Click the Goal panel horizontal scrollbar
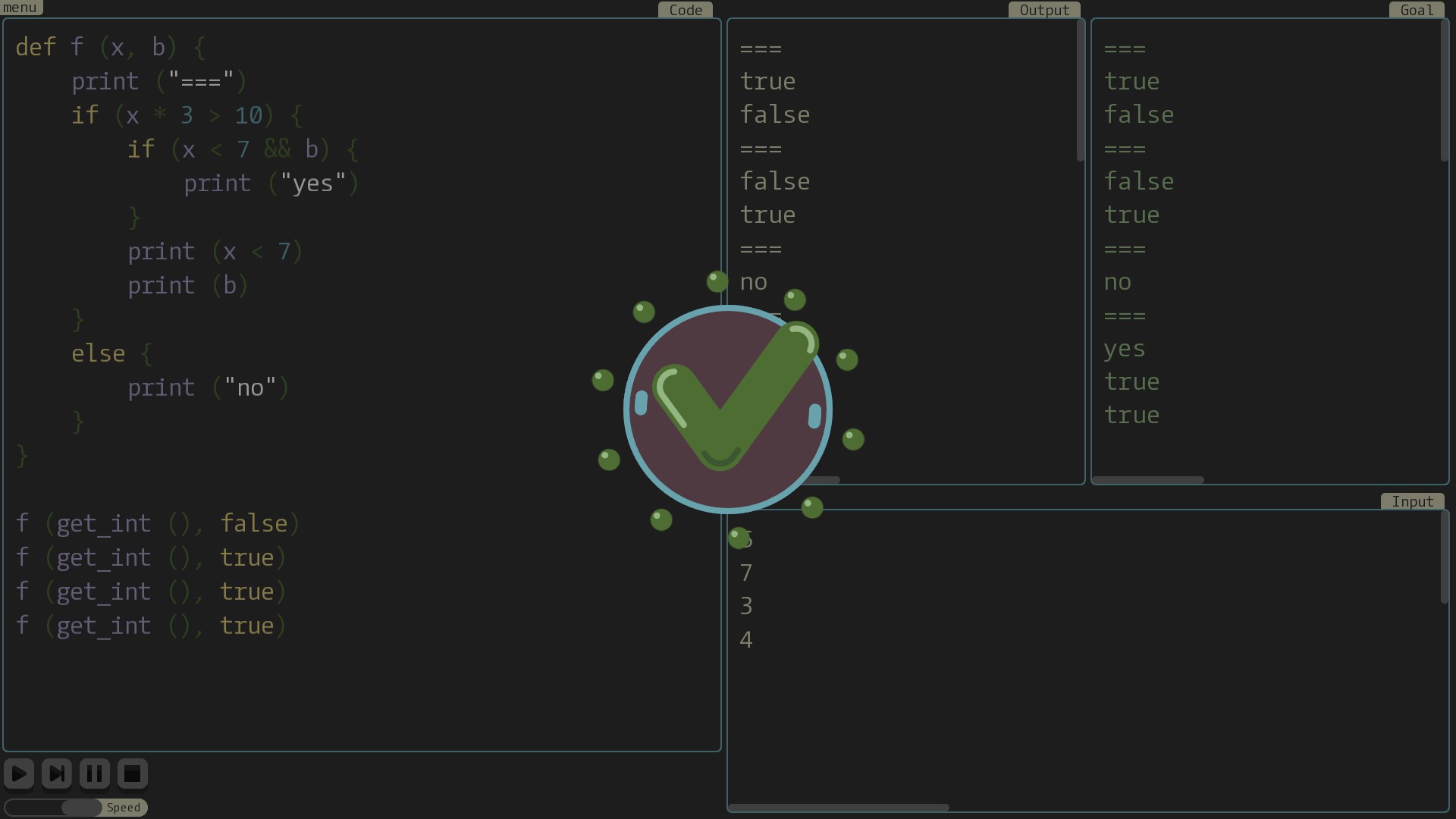This screenshot has width=1456, height=819. (1148, 480)
